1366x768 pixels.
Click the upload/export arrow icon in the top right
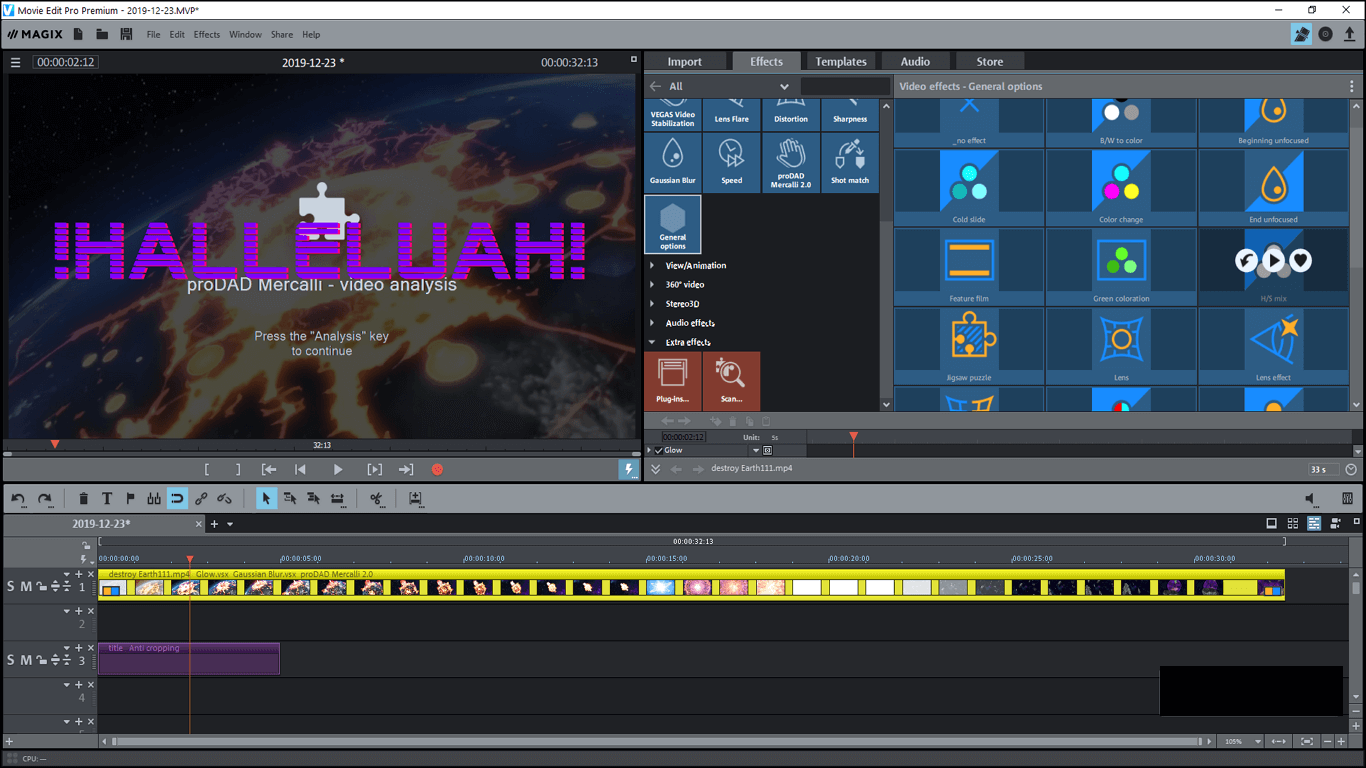point(1350,34)
